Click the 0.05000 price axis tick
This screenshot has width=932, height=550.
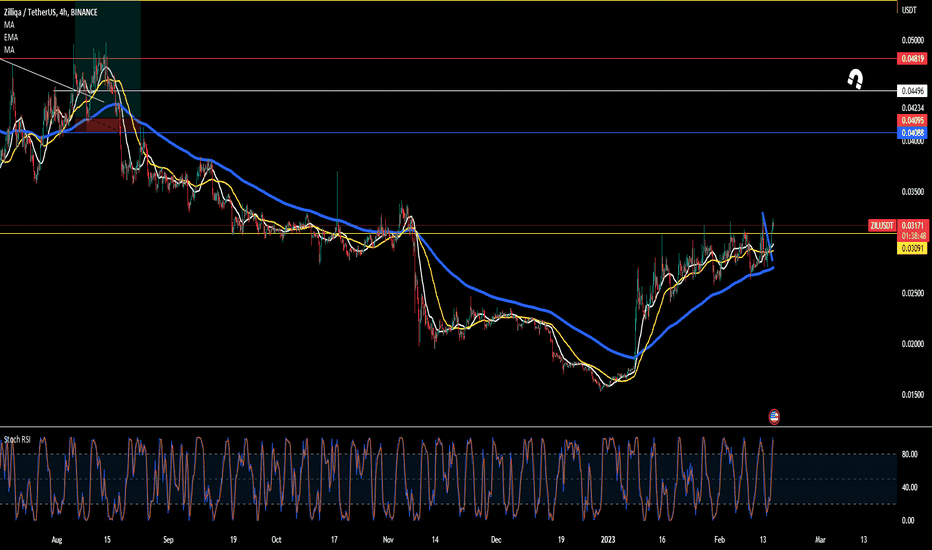[912, 40]
